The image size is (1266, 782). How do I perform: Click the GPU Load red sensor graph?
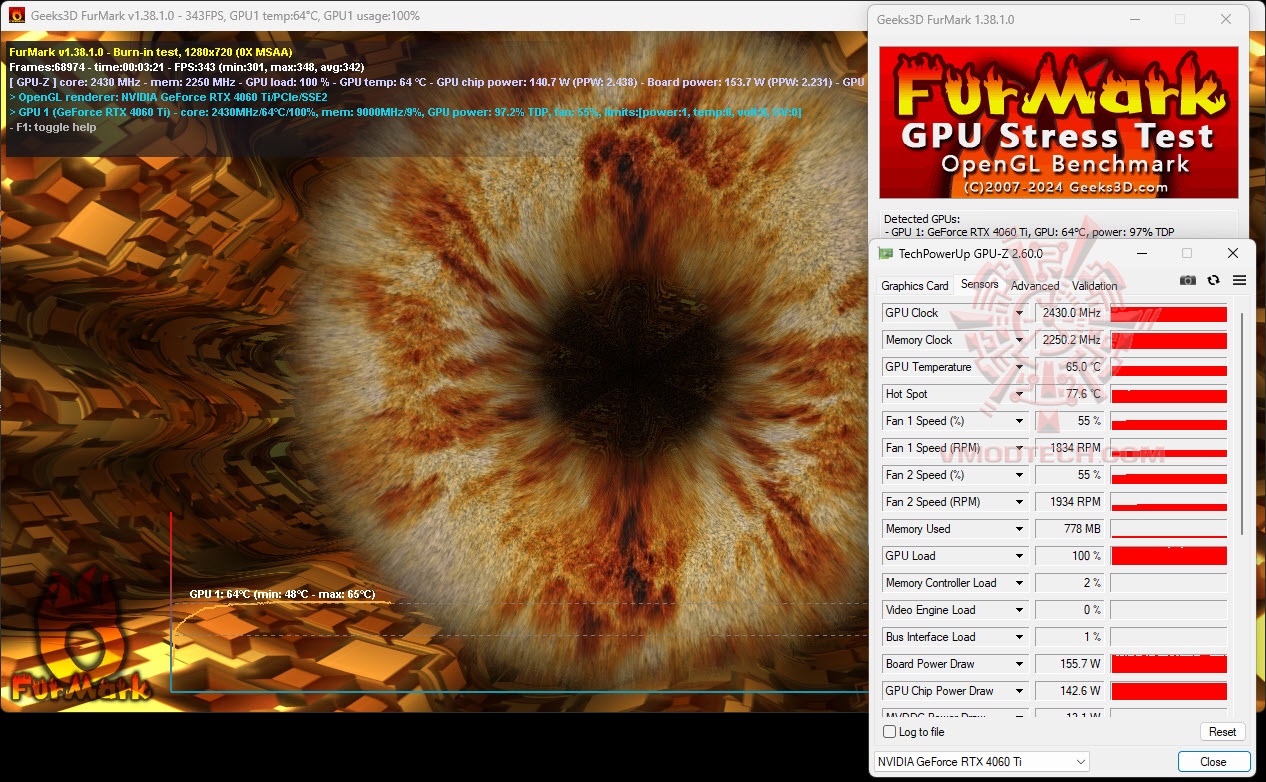pyautogui.click(x=1169, y=556)
